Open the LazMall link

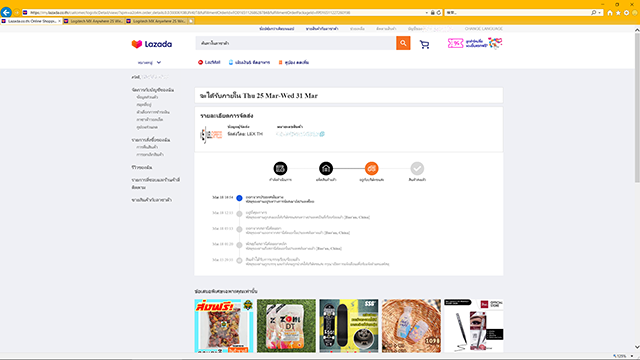(209, 62)
